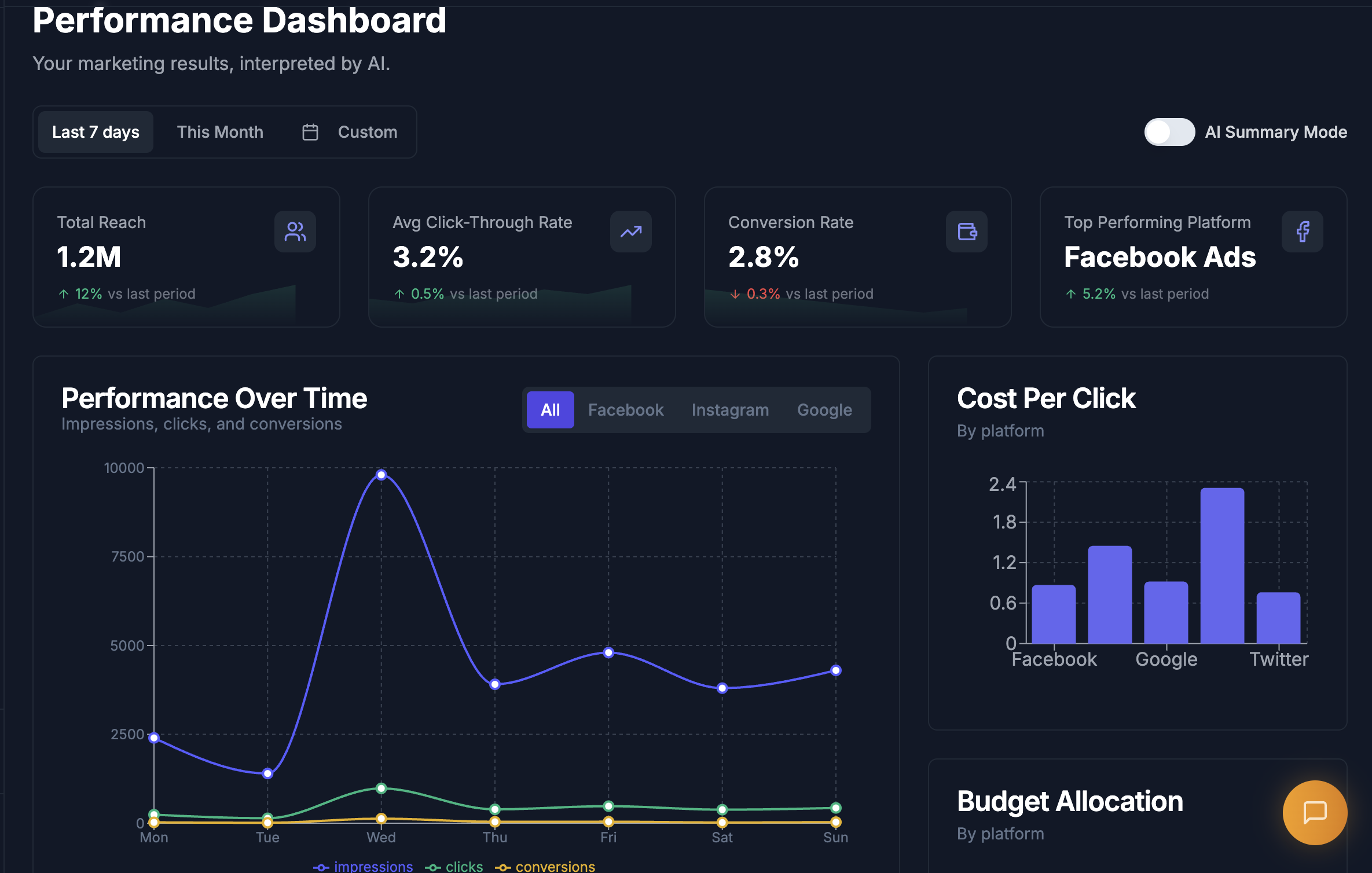The width and height of the screenshot is (1372, 873).
Task: Toggle impressions series in chart legend
Action: click(x=364, y=866)
